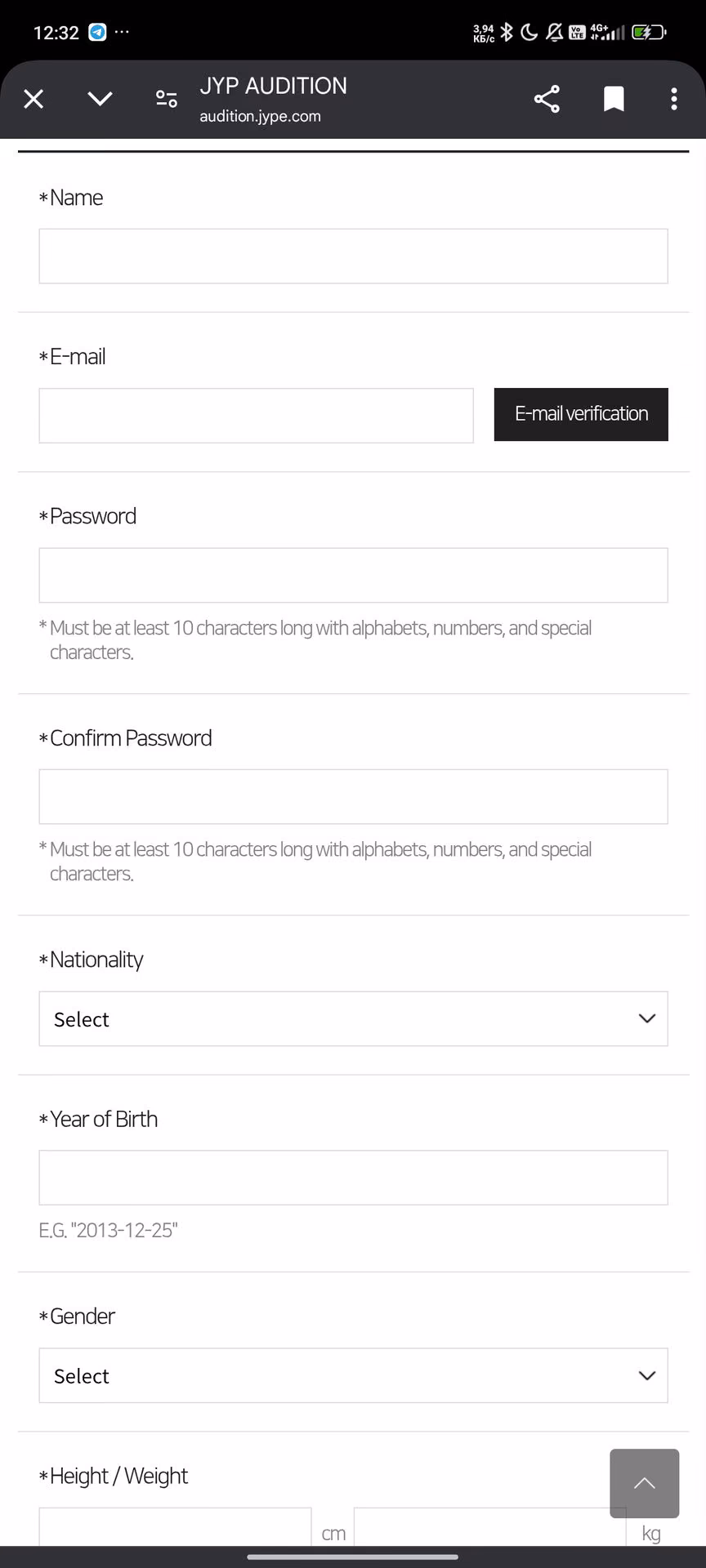Share the JYP Audition page
Image resolution: width=706 pixels, height=1568 pixels.
pos(547,99)
